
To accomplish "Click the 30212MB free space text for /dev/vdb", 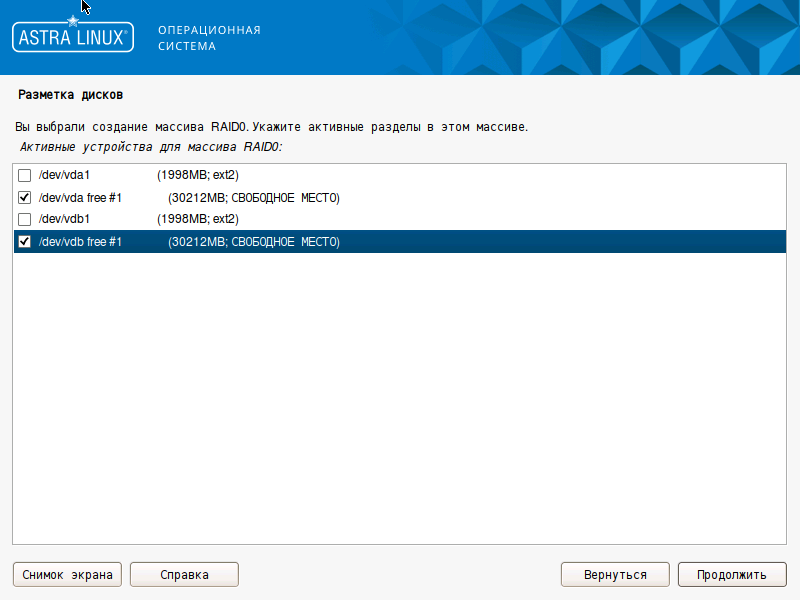I will [254, 242].
